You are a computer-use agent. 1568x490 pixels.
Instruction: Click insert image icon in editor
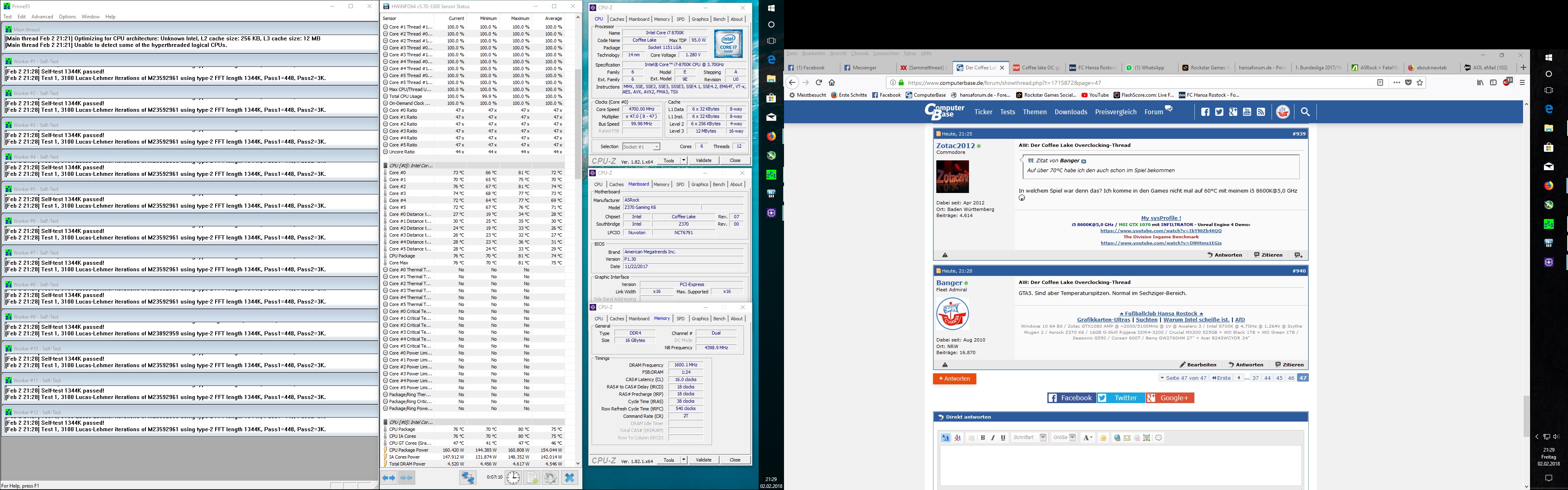click(x=1147, y=438)
